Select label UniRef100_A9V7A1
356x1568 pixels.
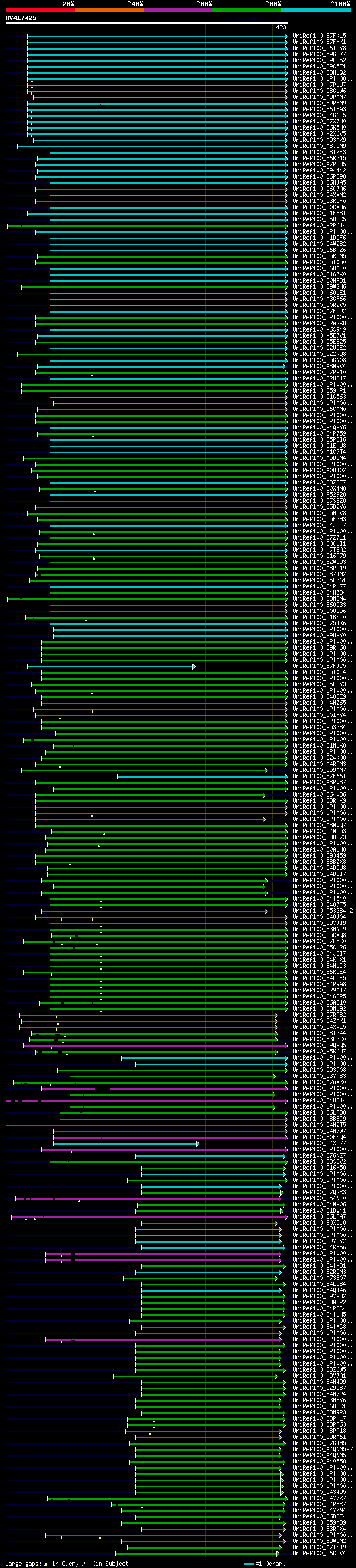(319, 1376)
